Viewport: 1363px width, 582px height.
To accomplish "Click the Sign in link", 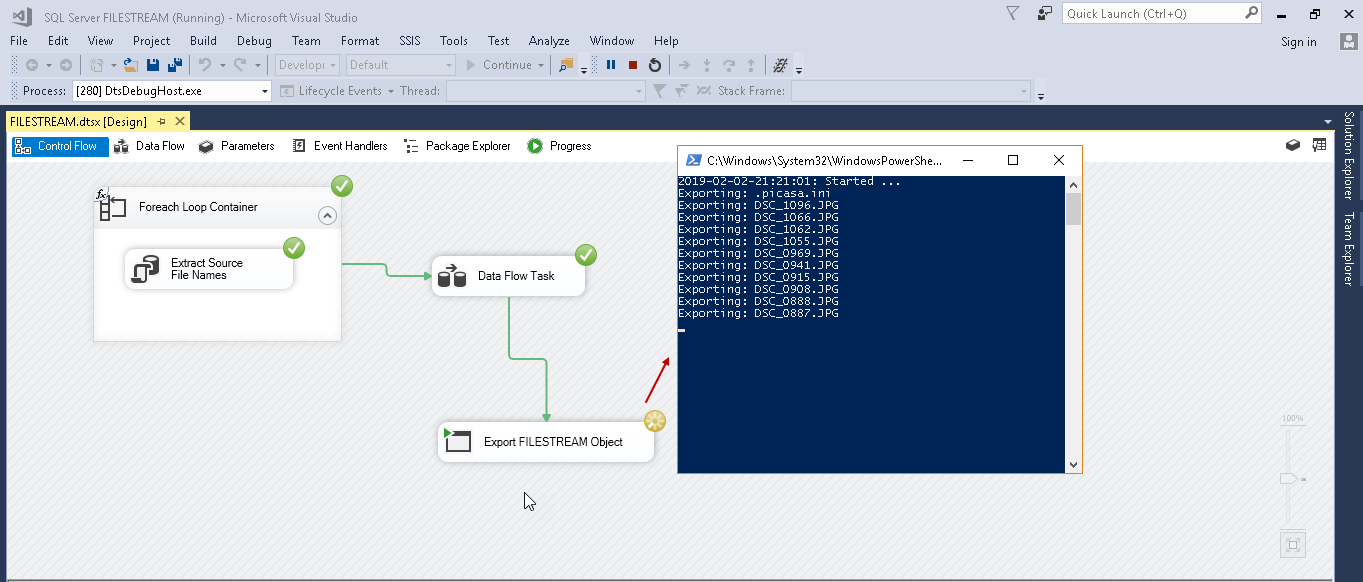I will 1299,41.
